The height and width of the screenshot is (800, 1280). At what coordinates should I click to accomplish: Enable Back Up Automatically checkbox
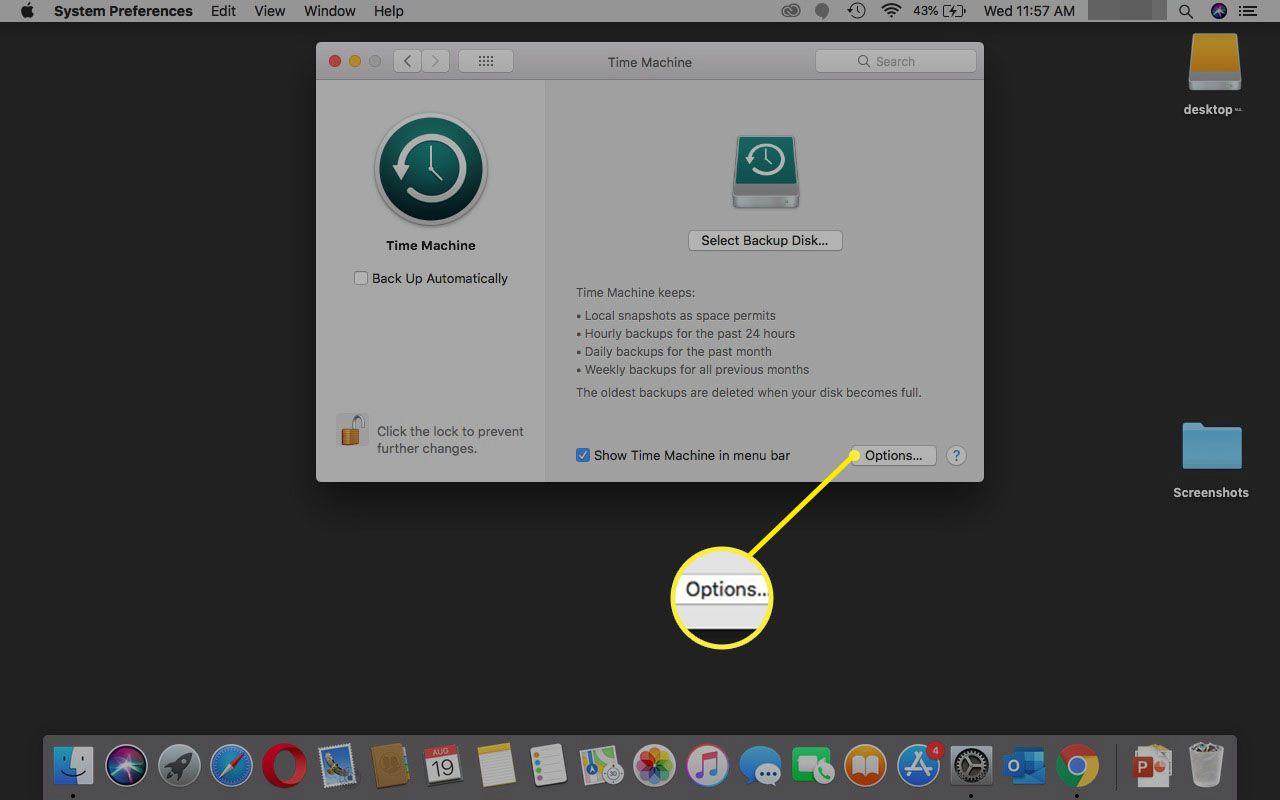click(x=361, y=278)
